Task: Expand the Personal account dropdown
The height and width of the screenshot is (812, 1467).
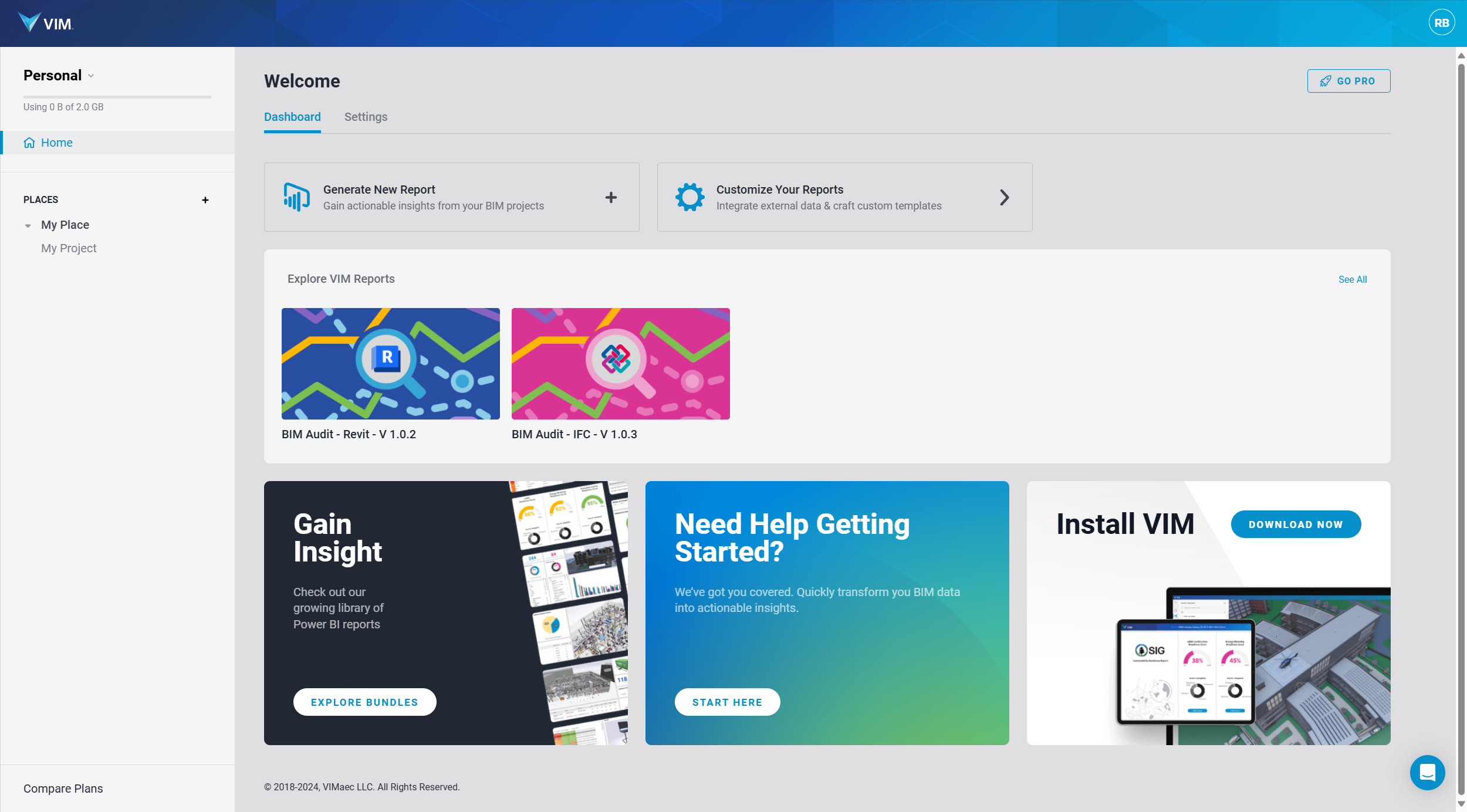Action: tap(57, 75)
